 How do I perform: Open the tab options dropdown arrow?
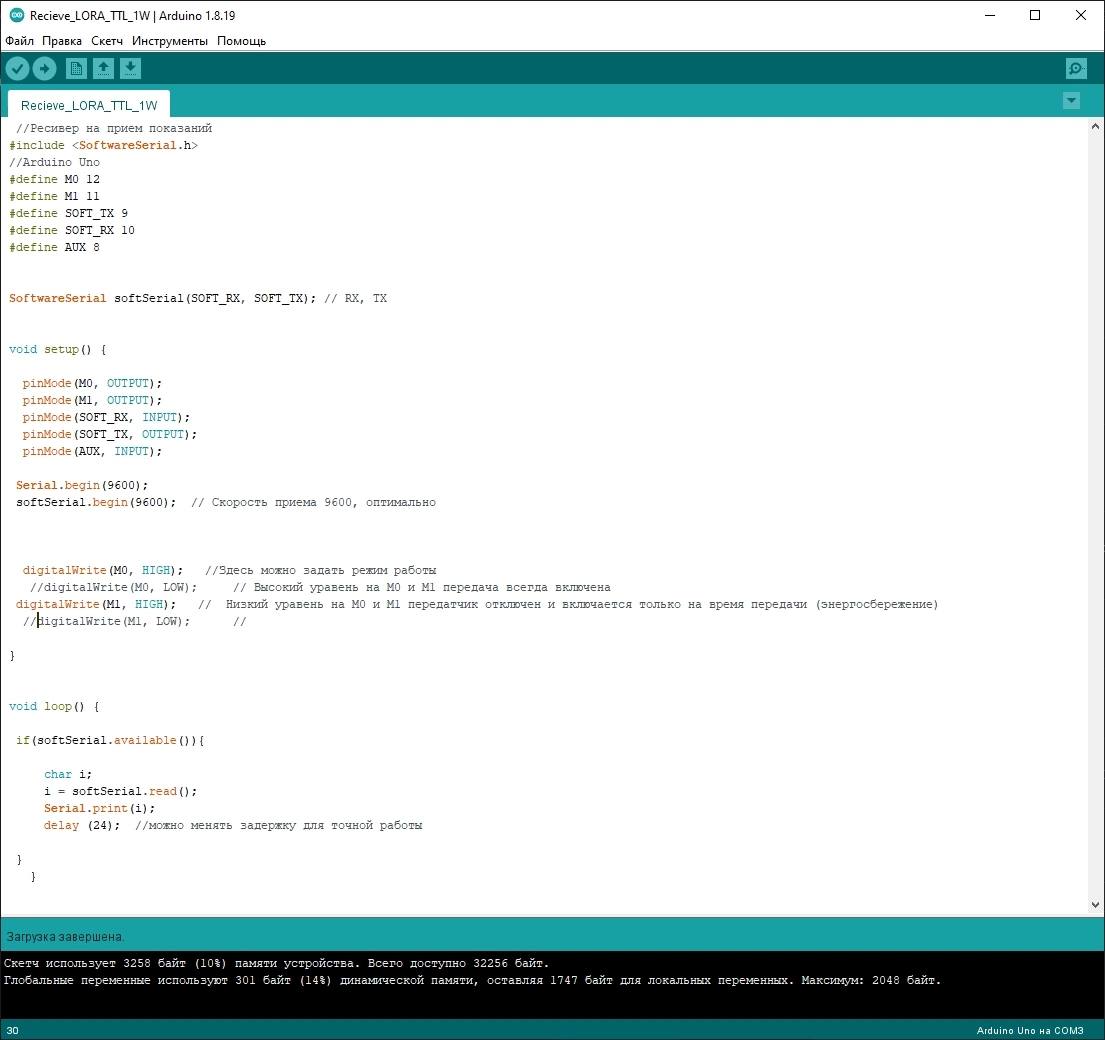tap(1071, 101)
